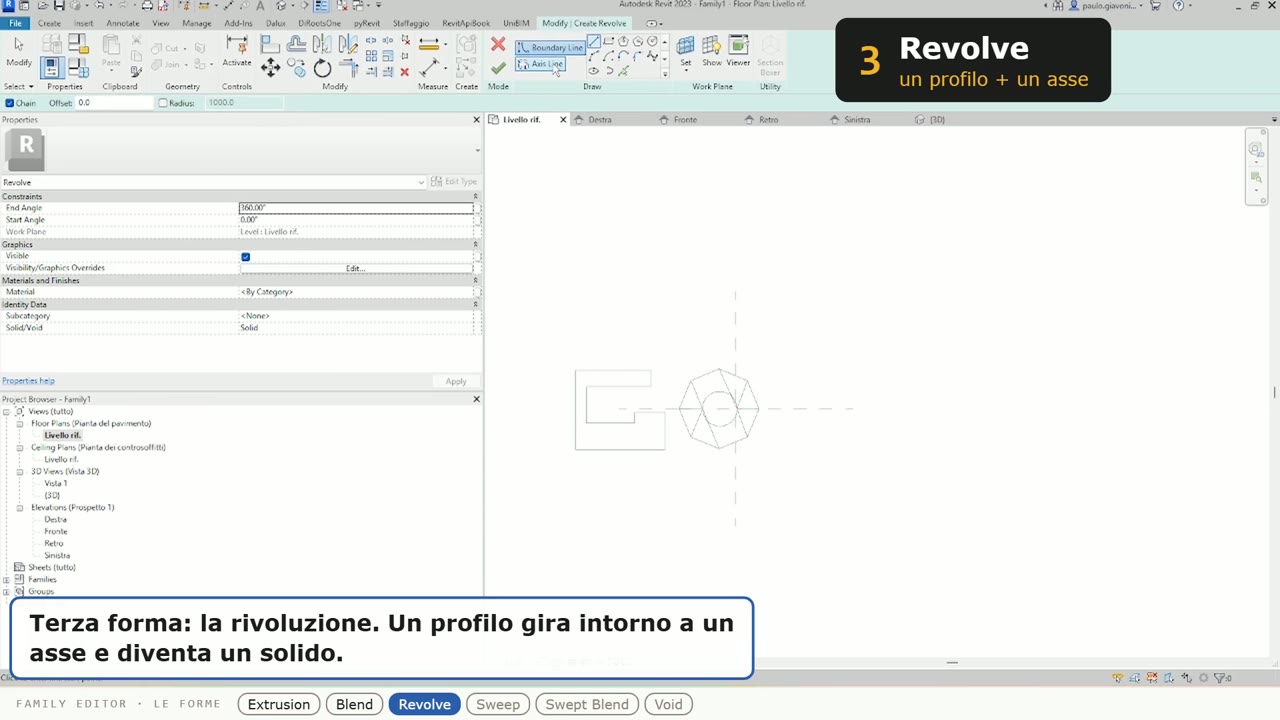Collapse Elevations (Prospetto 1) node
This screenshot has height=720, width=1280.
coord(19,507)
